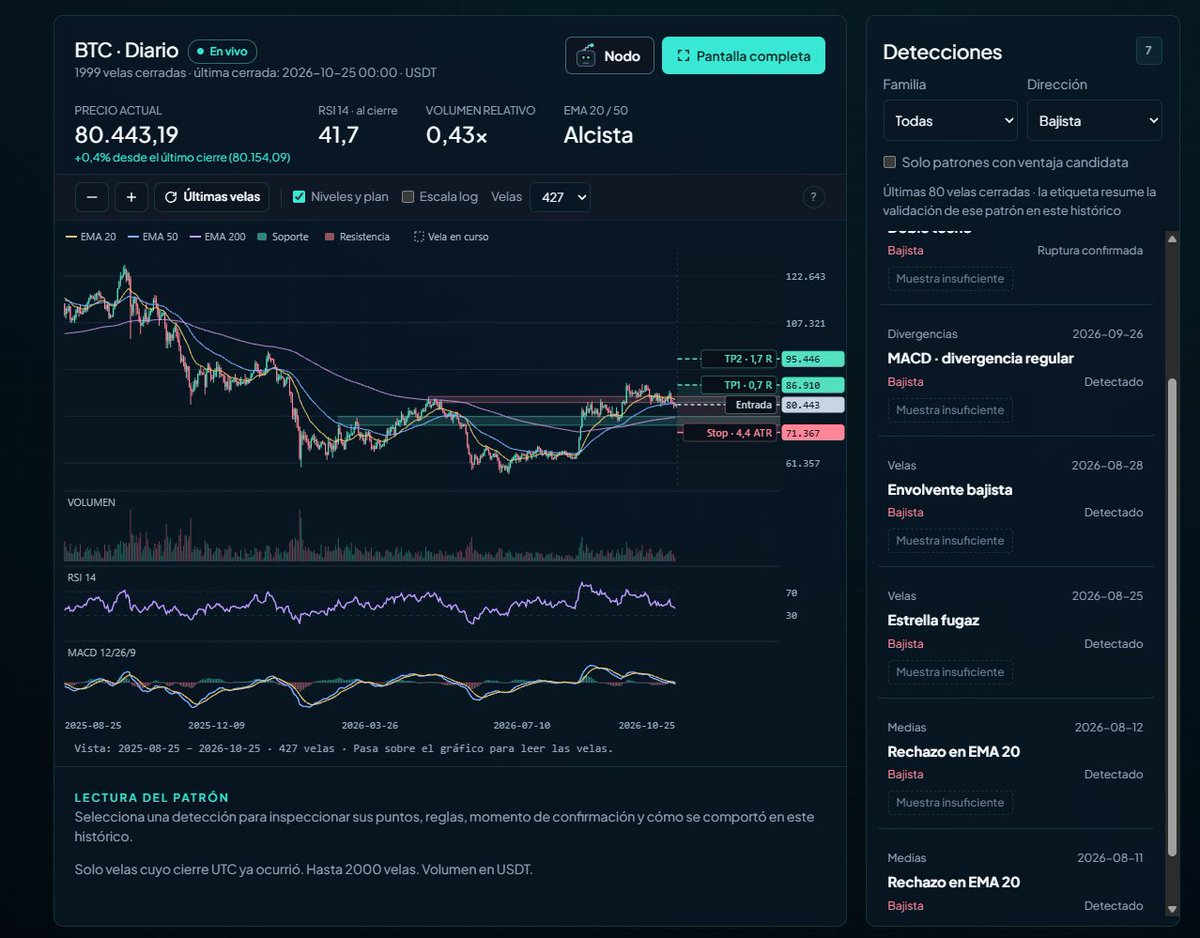Click the 2026-08-25 detection date
Screen dimensions: 1200x938
click(x=1107, y=596)
